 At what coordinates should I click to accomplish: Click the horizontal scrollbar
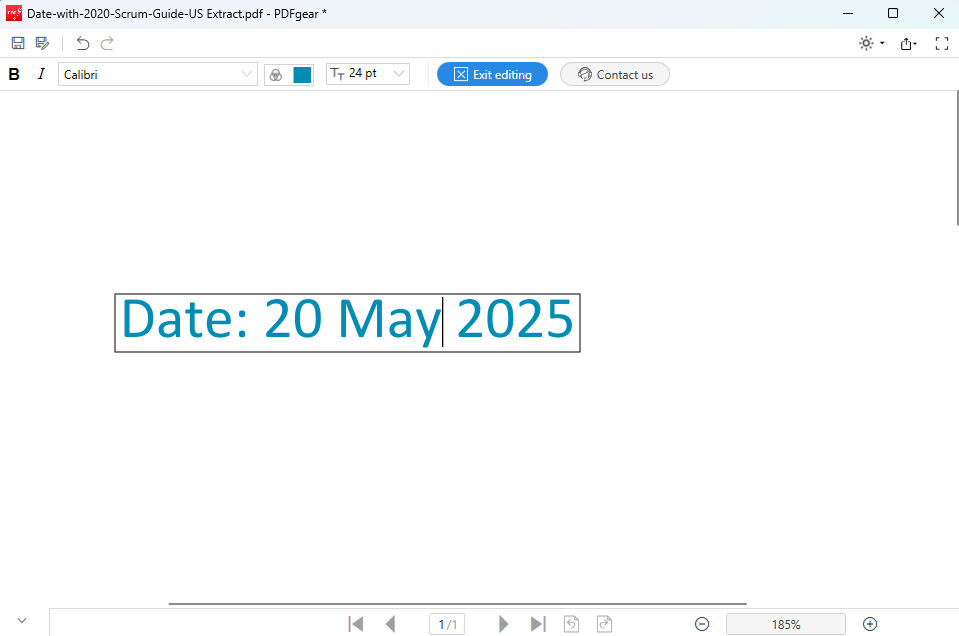[x=457, y=604]
